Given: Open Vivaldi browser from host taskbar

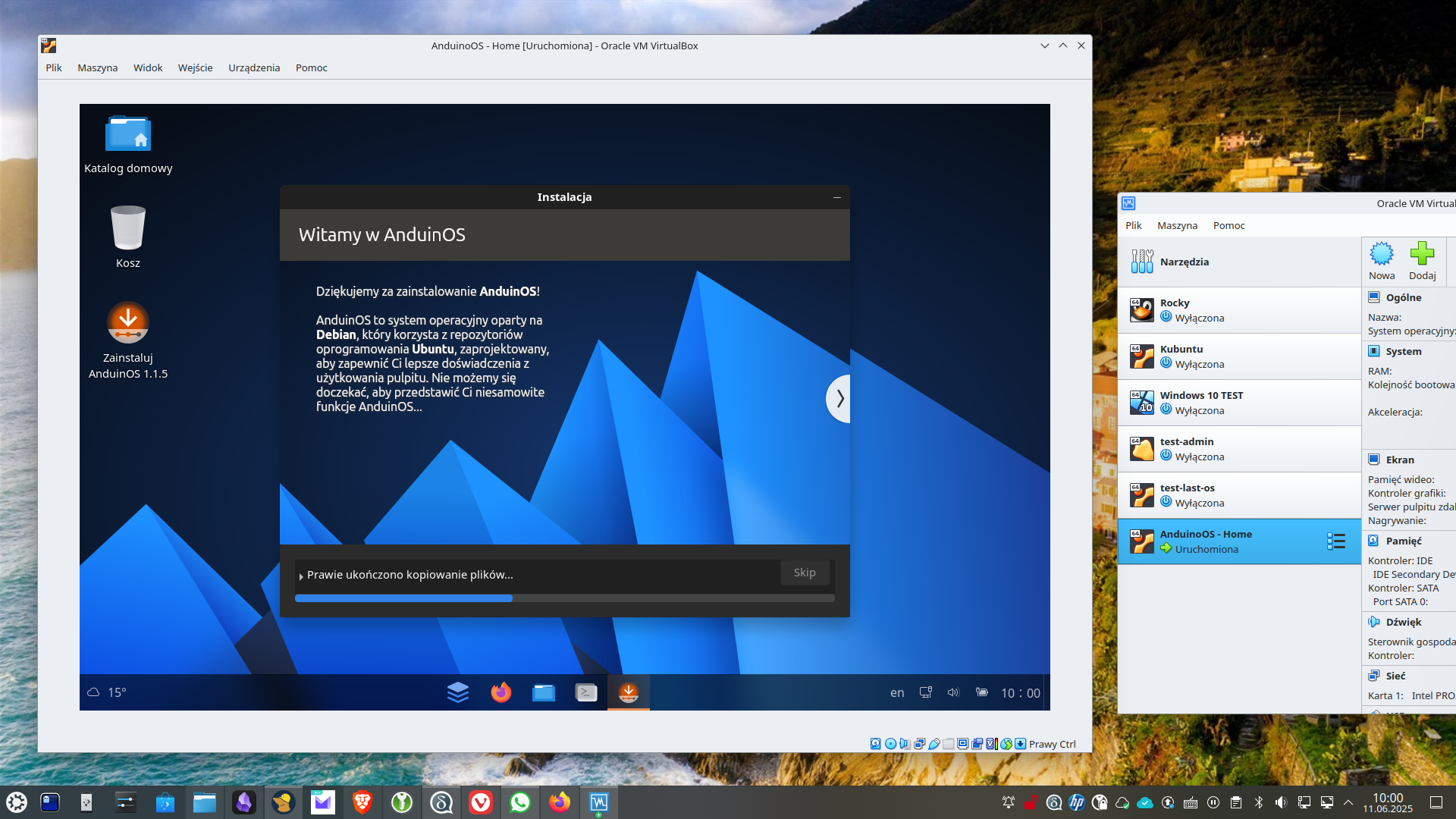Looking at the screenshot, I should tap(481, 802).
